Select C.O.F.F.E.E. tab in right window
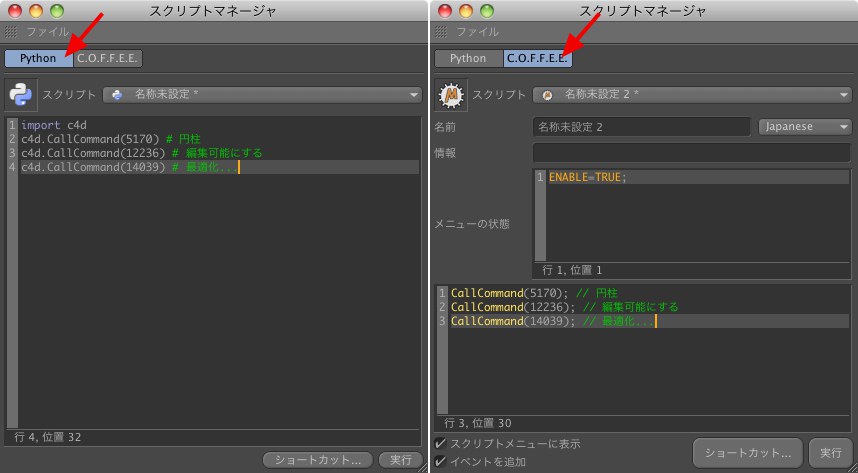Viewport: 858px width, 473px height. (x=538, y=59)
